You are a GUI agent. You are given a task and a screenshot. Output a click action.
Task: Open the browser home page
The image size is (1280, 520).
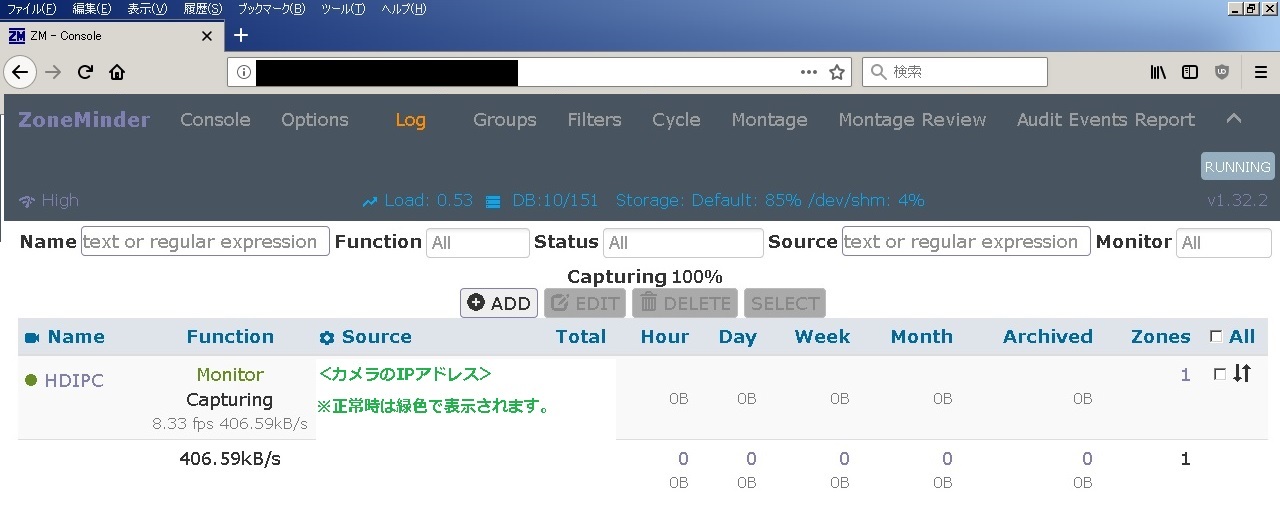click(117, 72)
